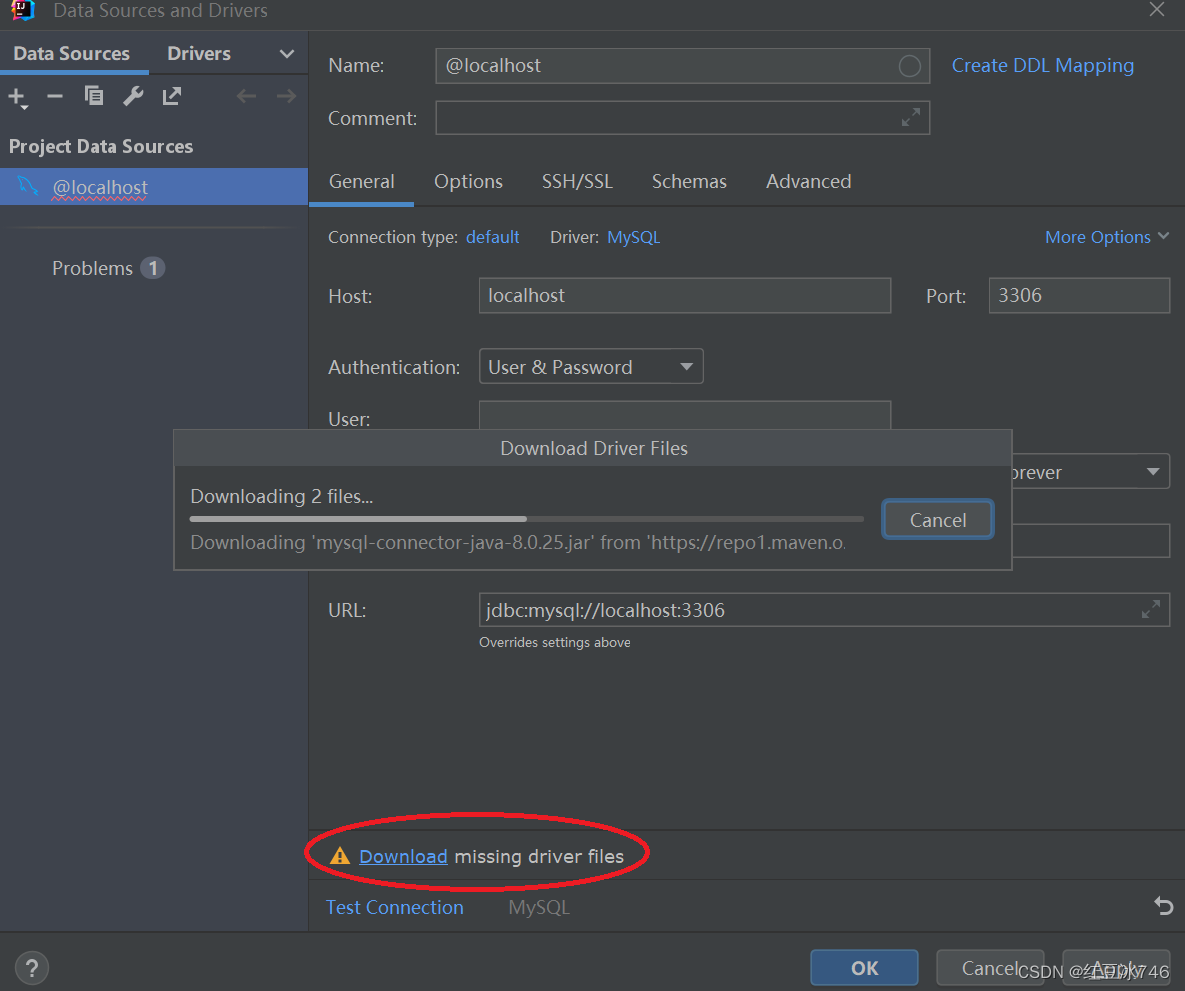Click the Create DDL Mapping link

[1042, 66]
